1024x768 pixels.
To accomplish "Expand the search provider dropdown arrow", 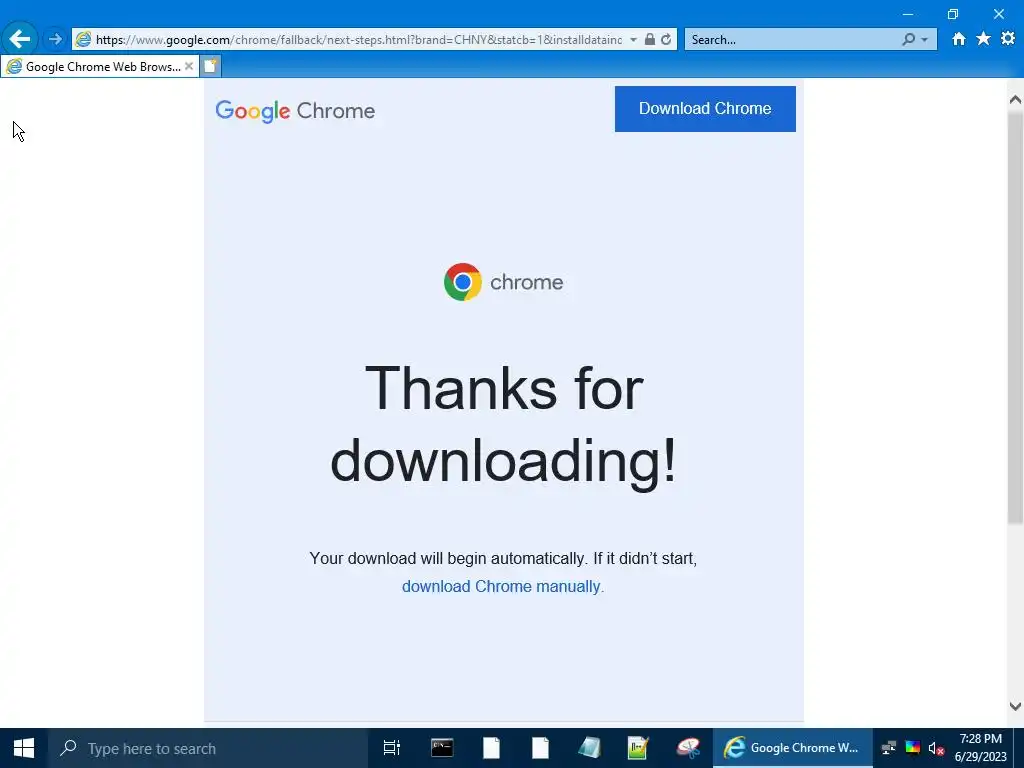I will click(x=924, y=40).
